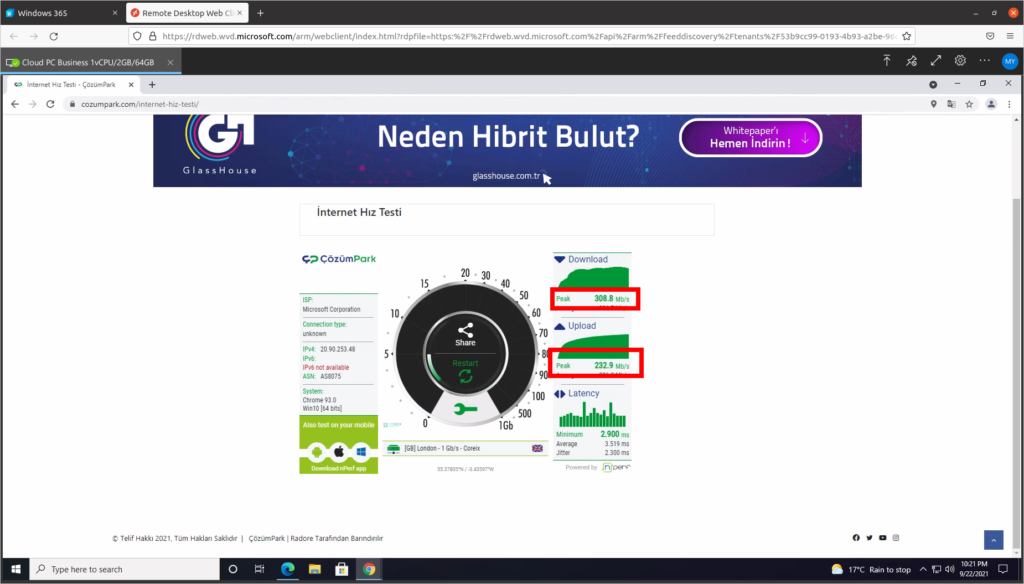The image size is (1024, 584).
Task: Click the Type here to search box
Action: (x=124, y=569)
